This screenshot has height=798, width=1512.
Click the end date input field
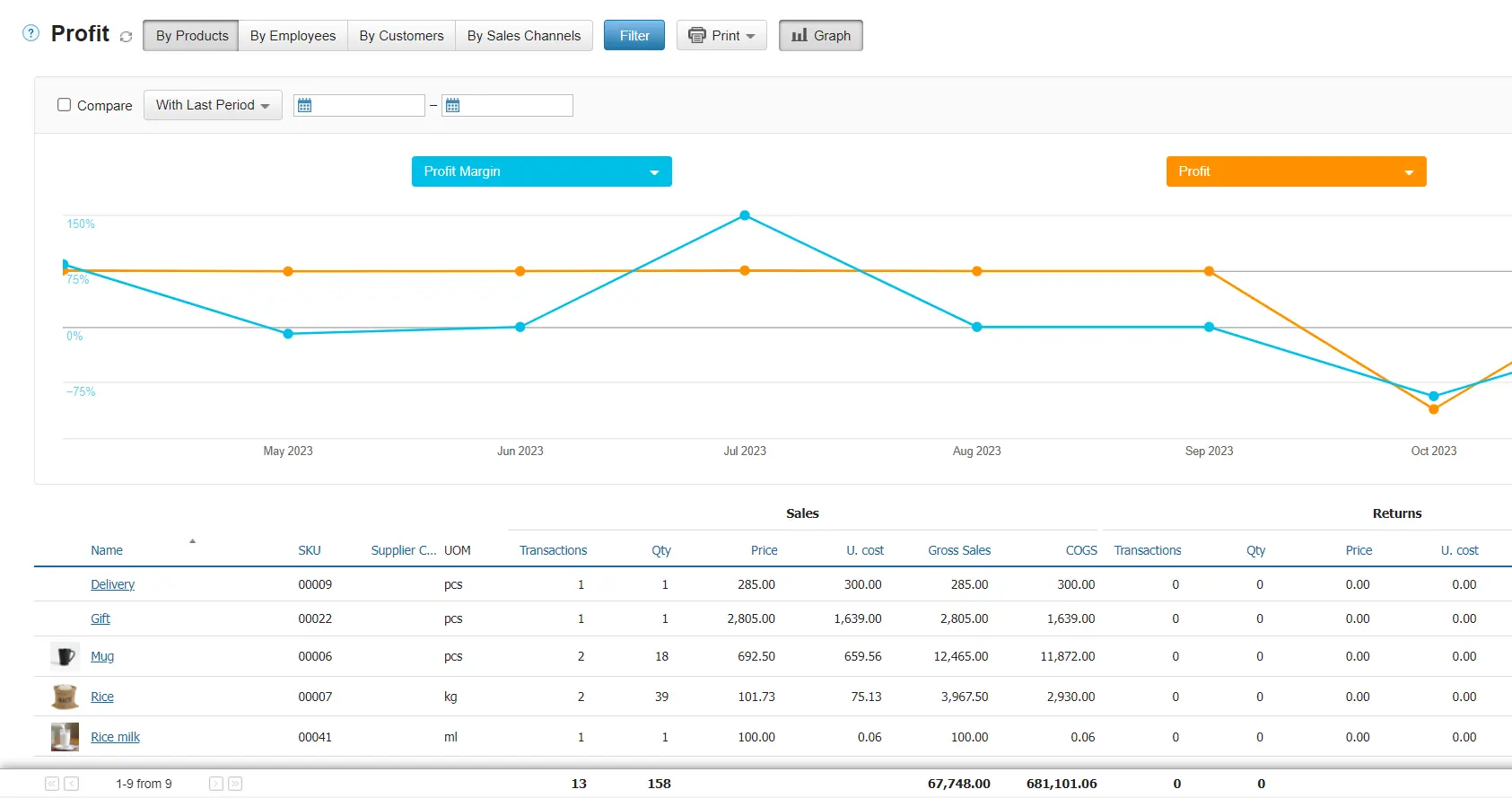click(x=507, y=106)
